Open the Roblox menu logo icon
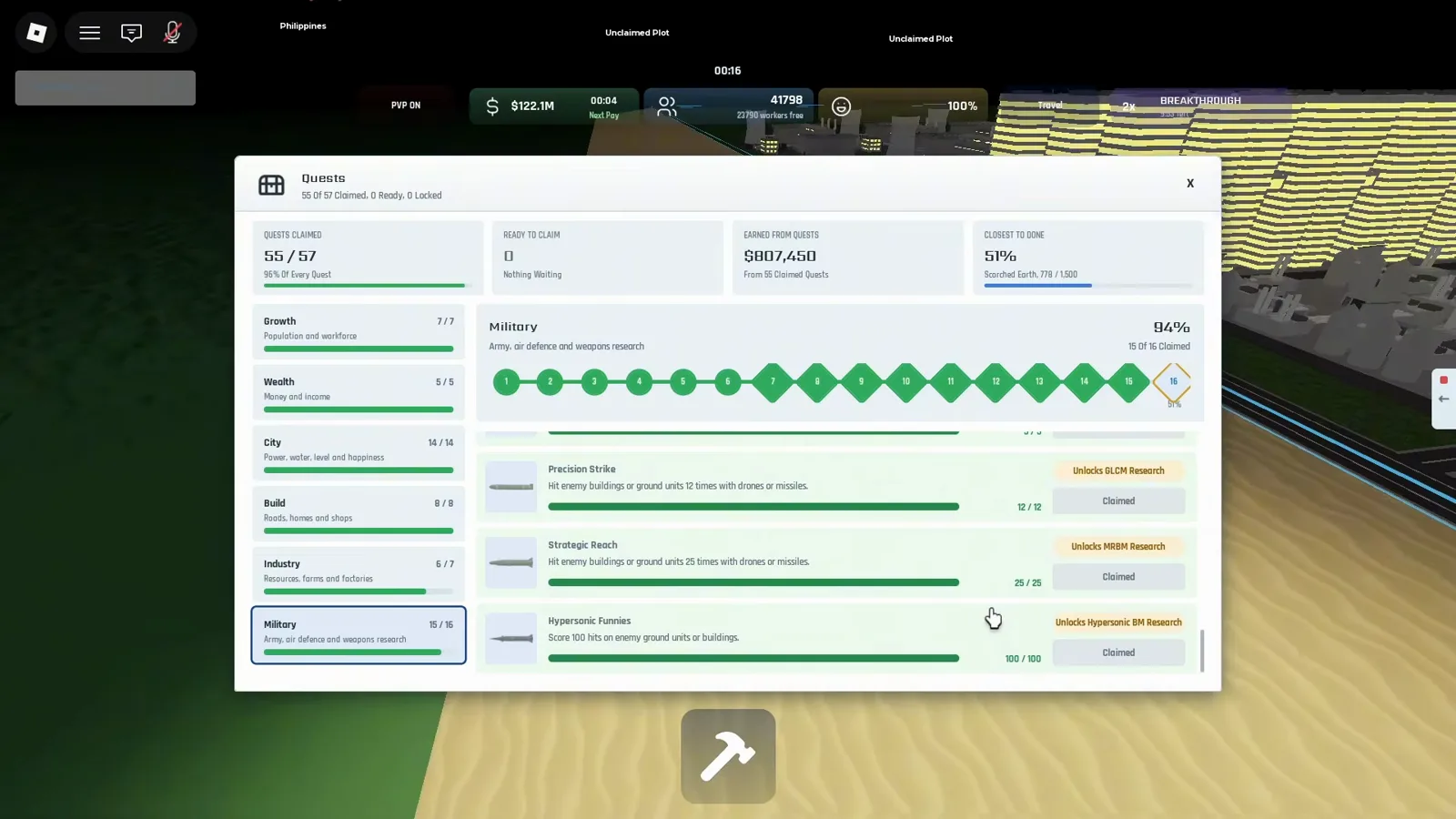The height and width of the screenshot is (819, 1456). point(36,33)
